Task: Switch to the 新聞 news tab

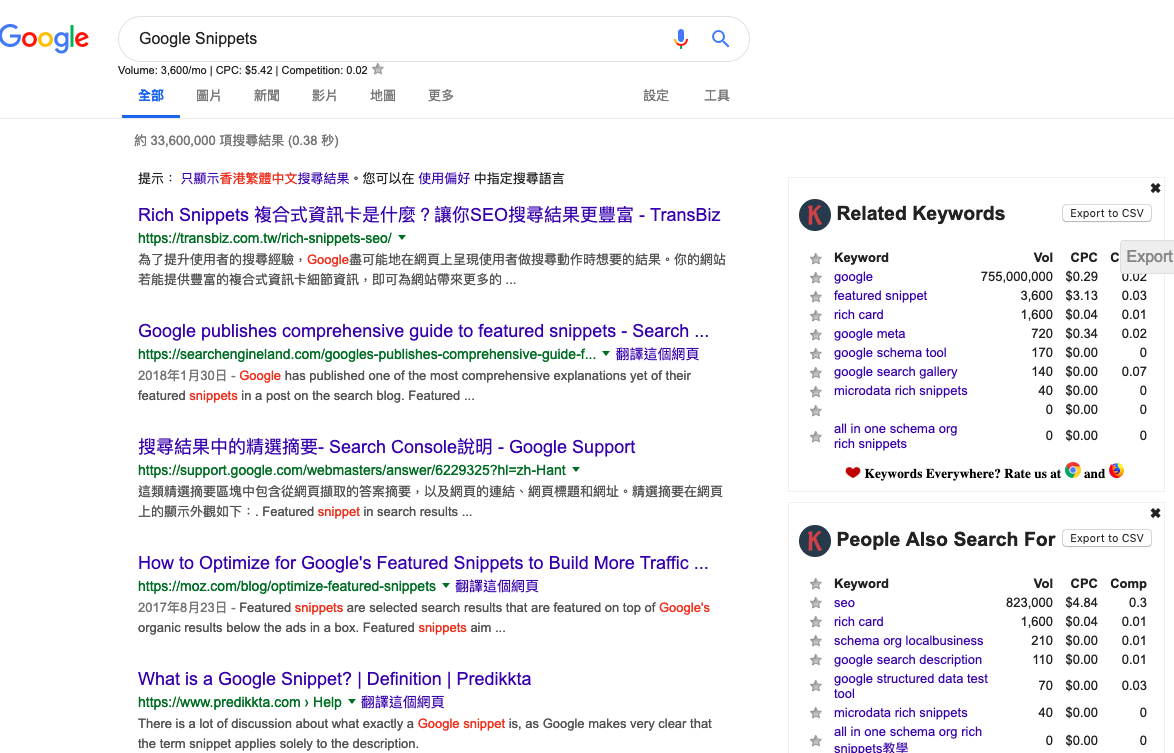Action: pos(267,96)
